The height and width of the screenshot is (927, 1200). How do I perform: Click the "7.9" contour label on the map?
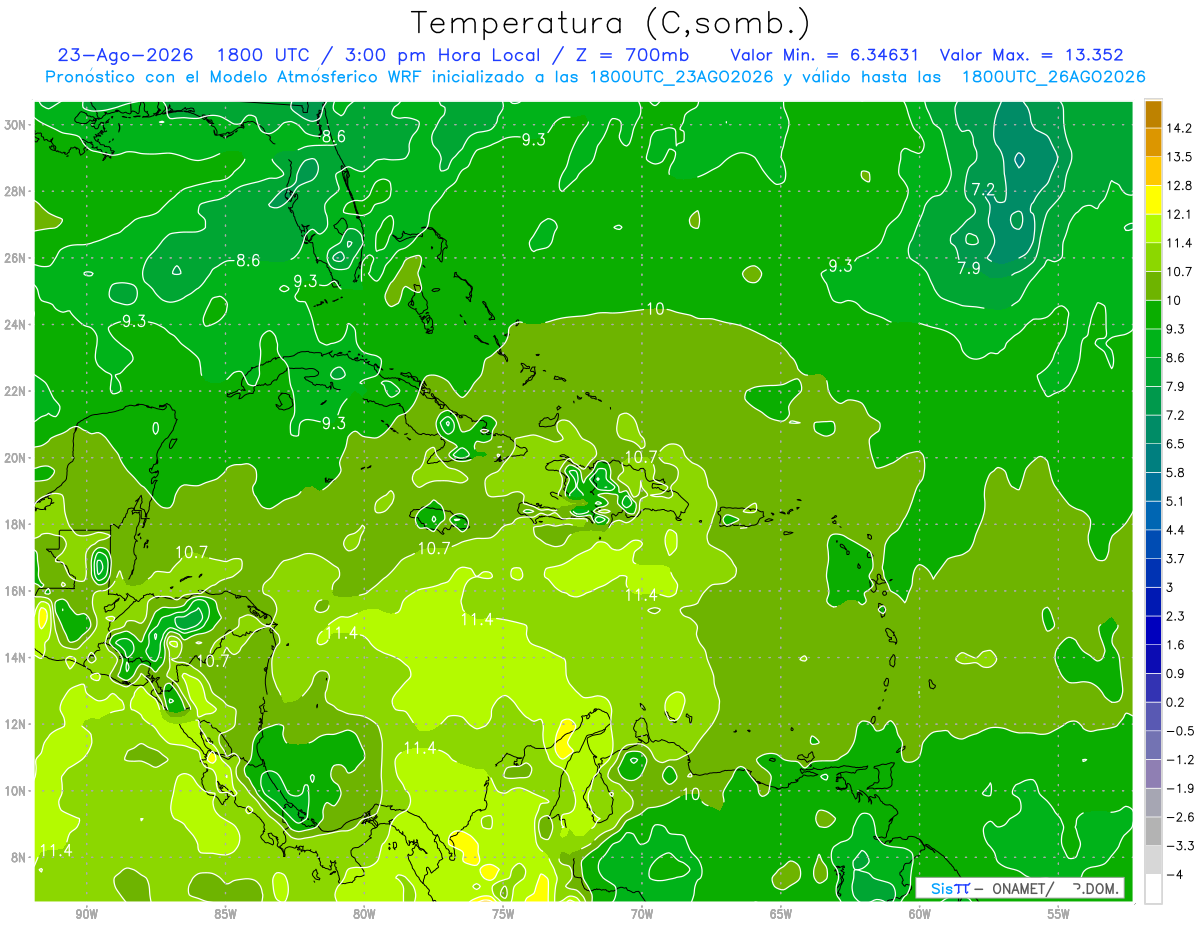(968, 268)
